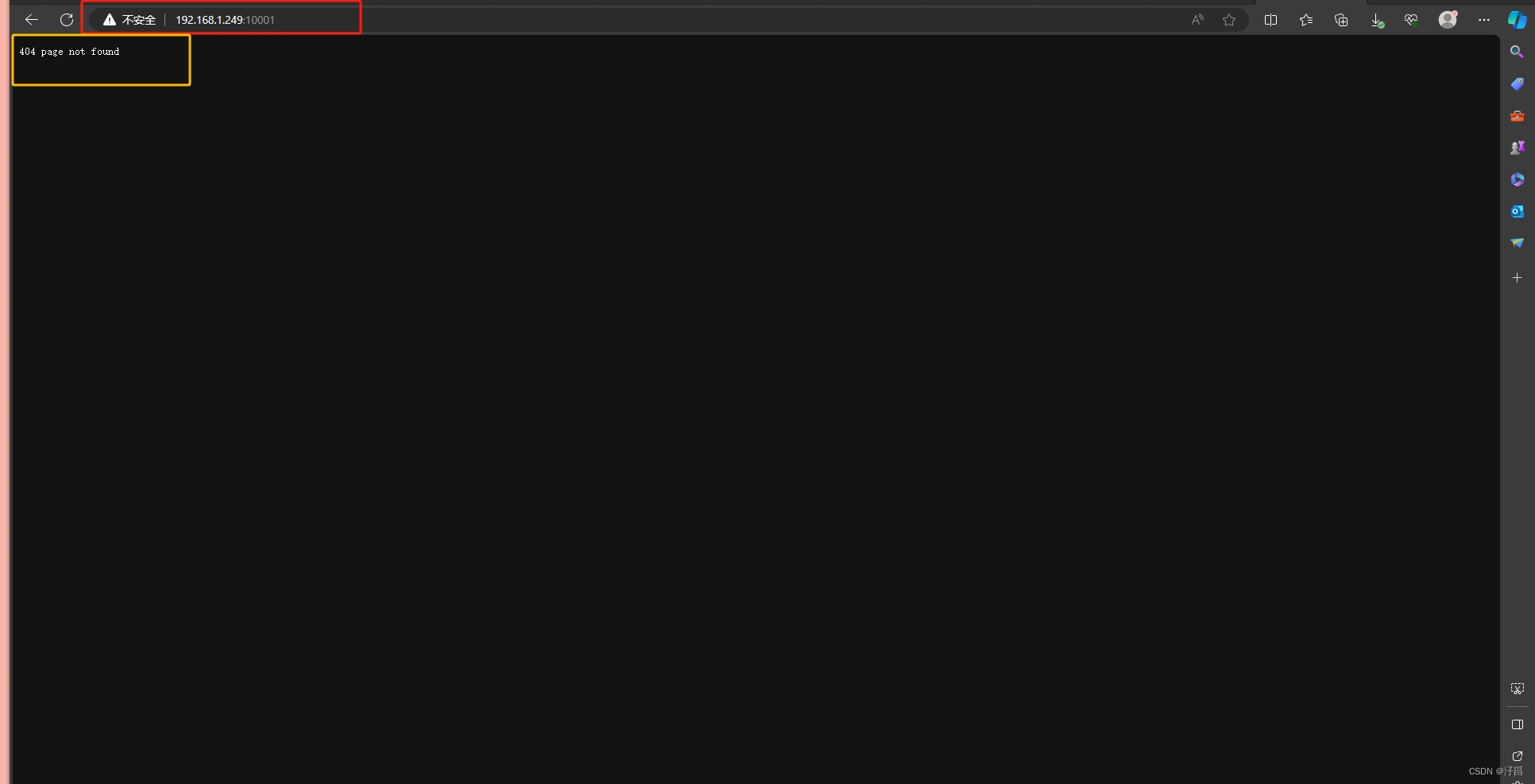Image resolution: width=1535 pixels, height=784 pixels.
Task: Add a new app to sidebar
Action: click(1517, 278)
